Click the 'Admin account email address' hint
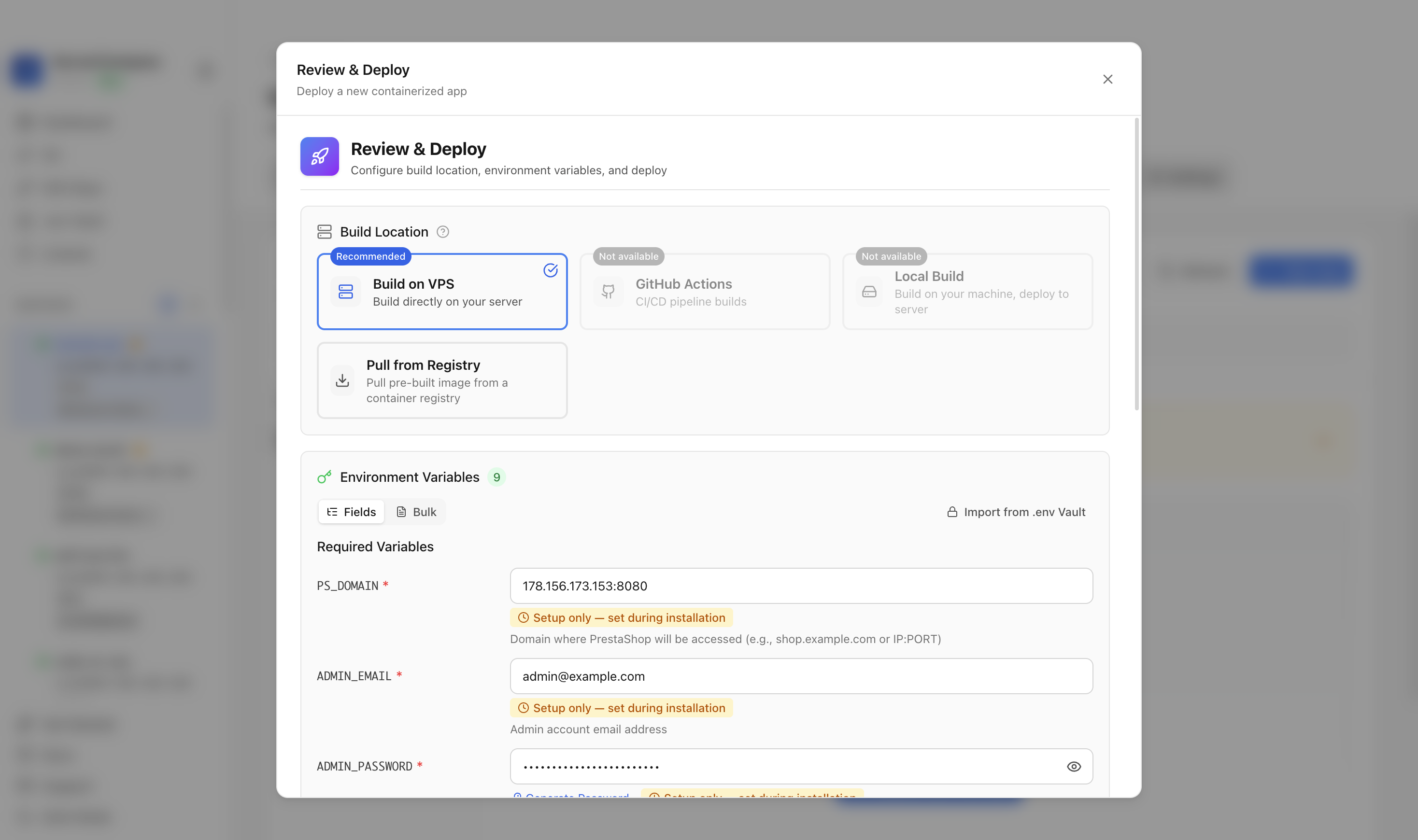The image size is (1418, 840). (x=588, y=729)
